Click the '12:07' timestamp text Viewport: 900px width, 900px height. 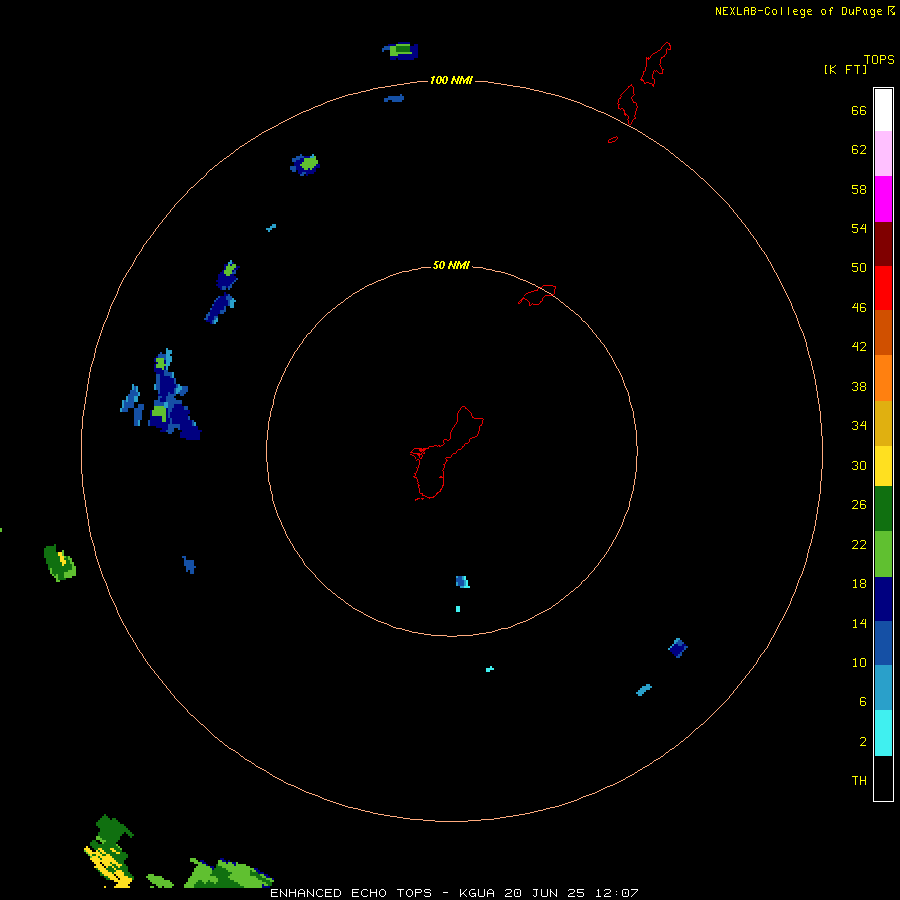616,893
